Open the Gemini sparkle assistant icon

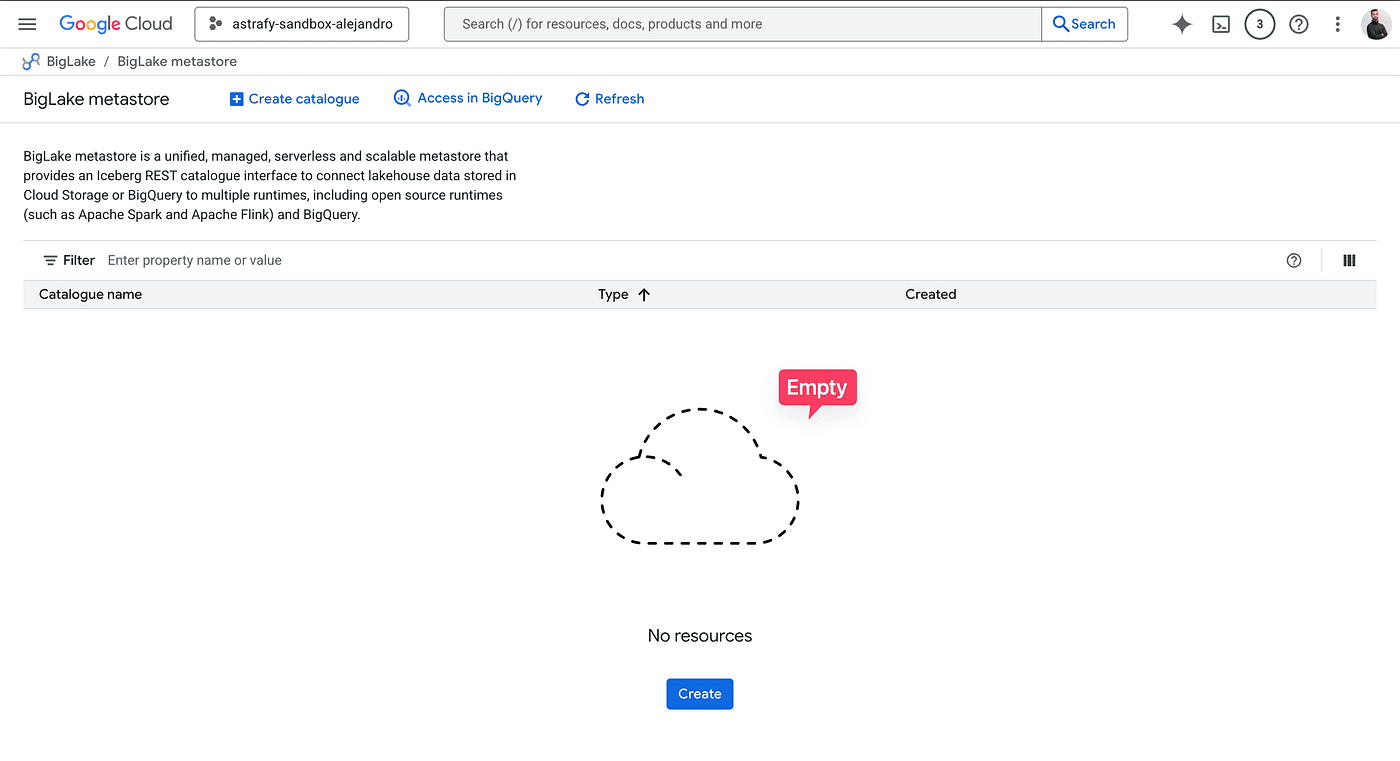pos(1182,24)
